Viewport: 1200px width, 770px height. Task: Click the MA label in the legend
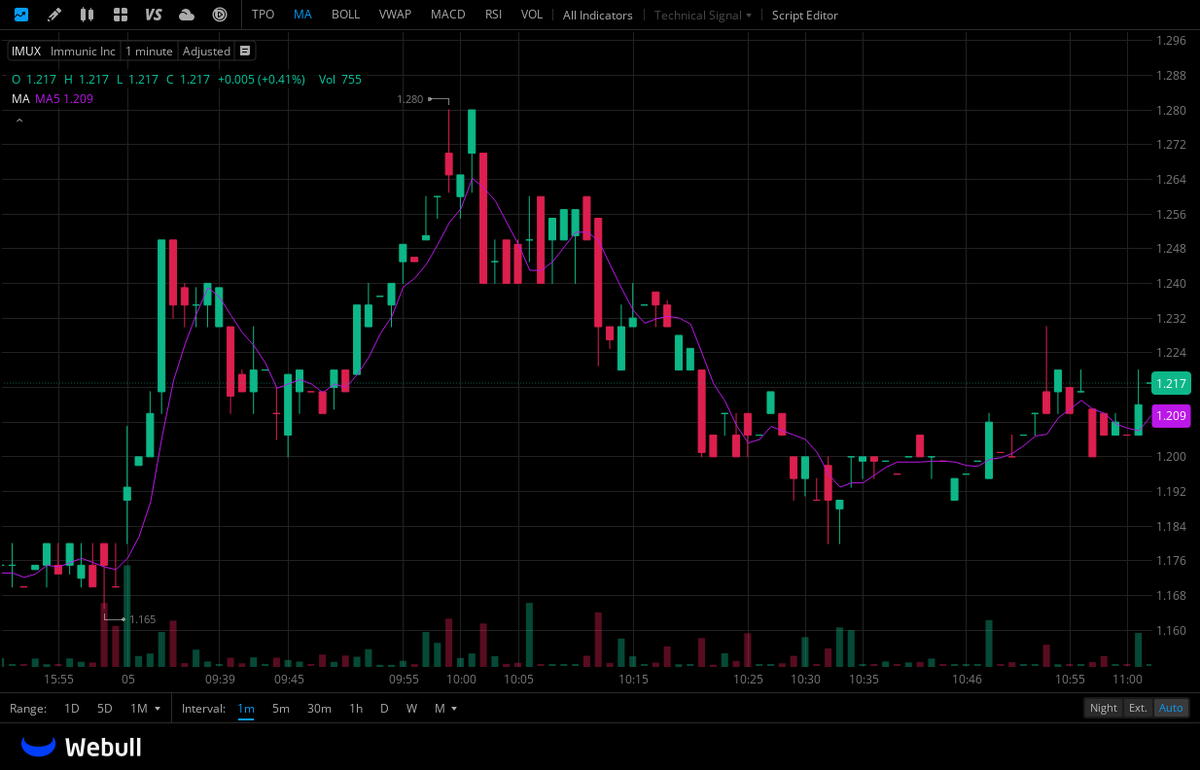[x=20, y=98]
